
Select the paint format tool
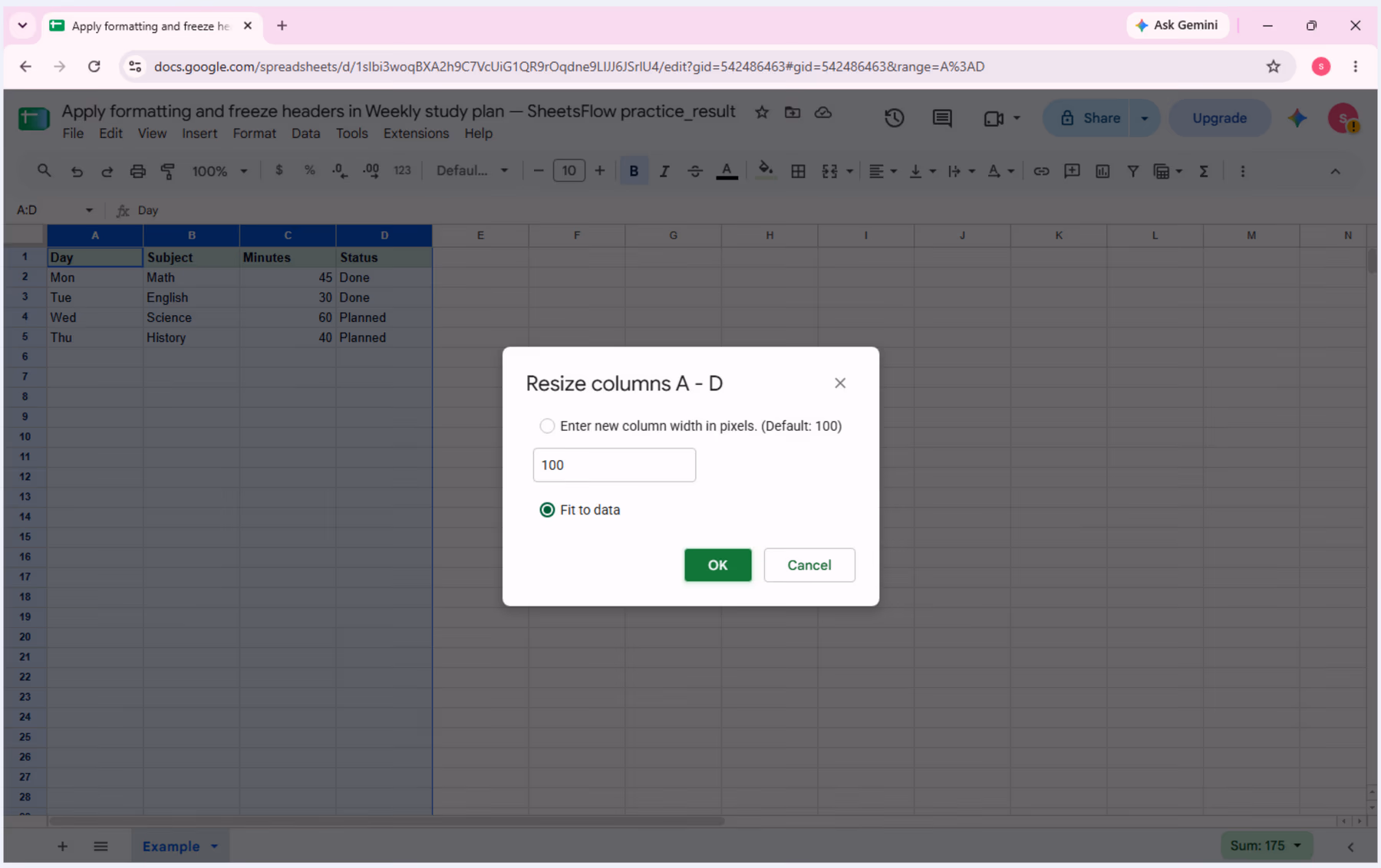tap(168, 171)
